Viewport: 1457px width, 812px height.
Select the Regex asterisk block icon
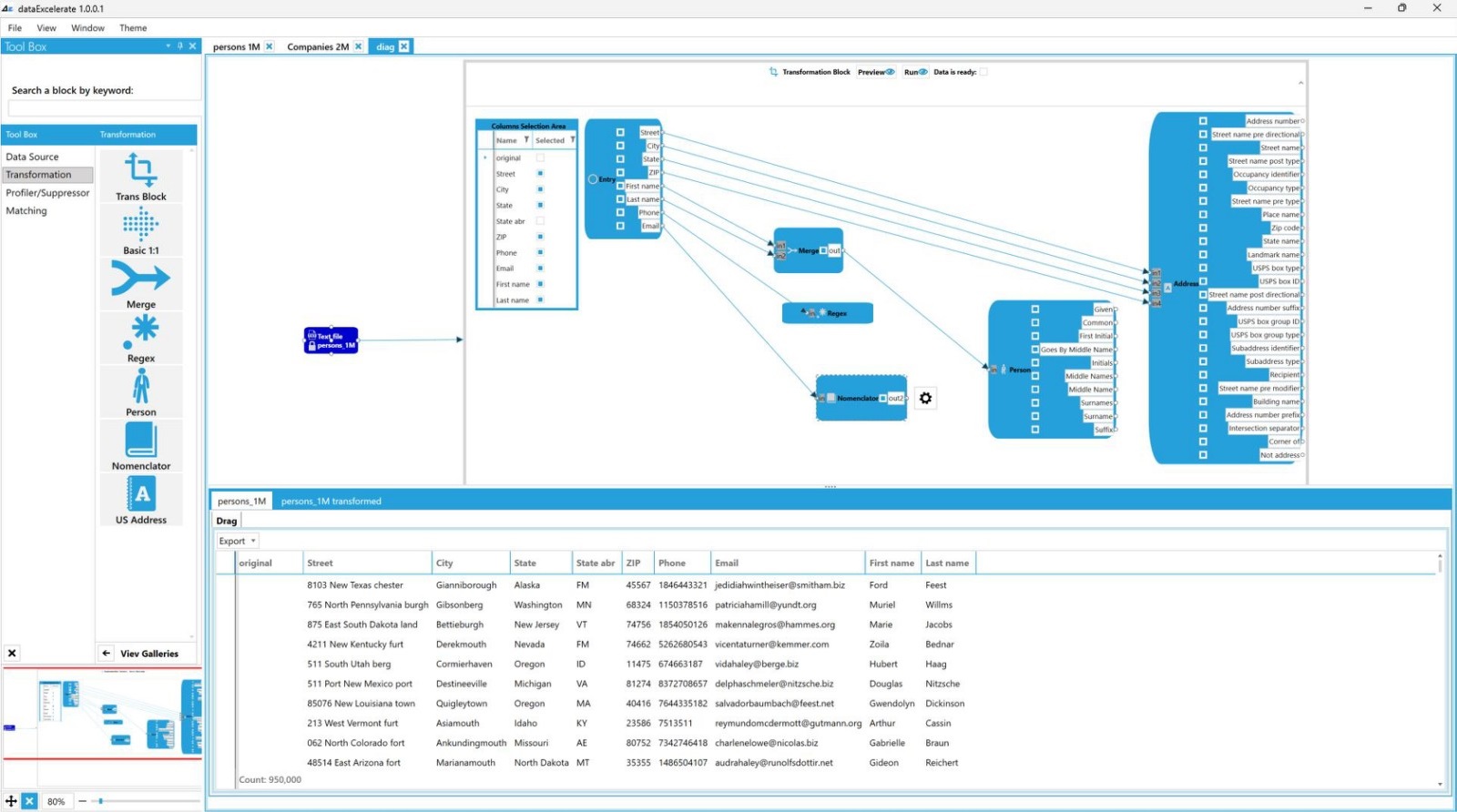click(141, 332)
